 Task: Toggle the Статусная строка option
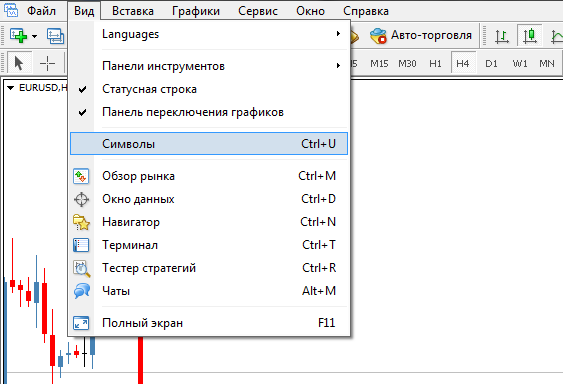(x=209, y=89)
